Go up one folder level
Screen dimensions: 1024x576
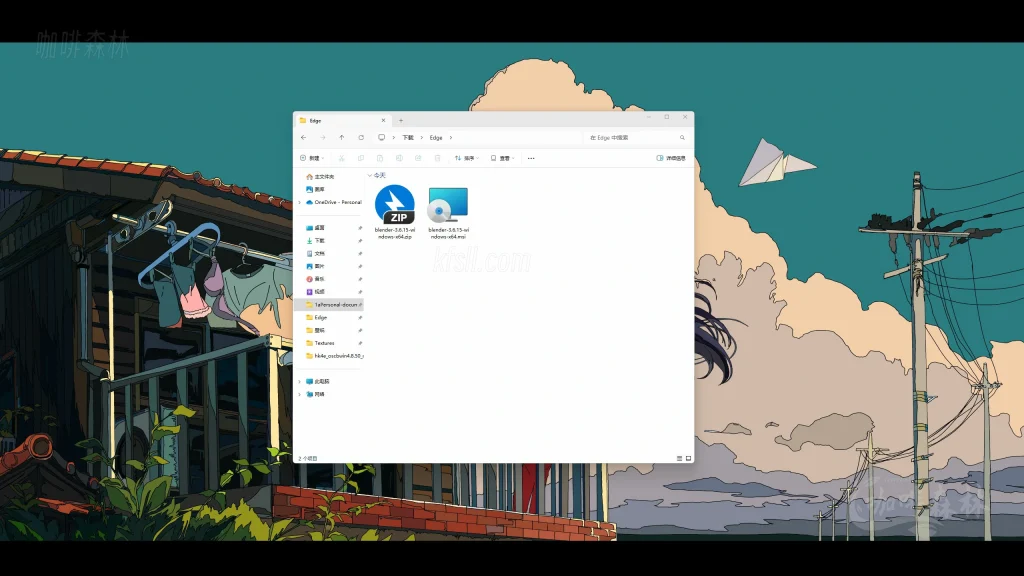click(342, 138)
